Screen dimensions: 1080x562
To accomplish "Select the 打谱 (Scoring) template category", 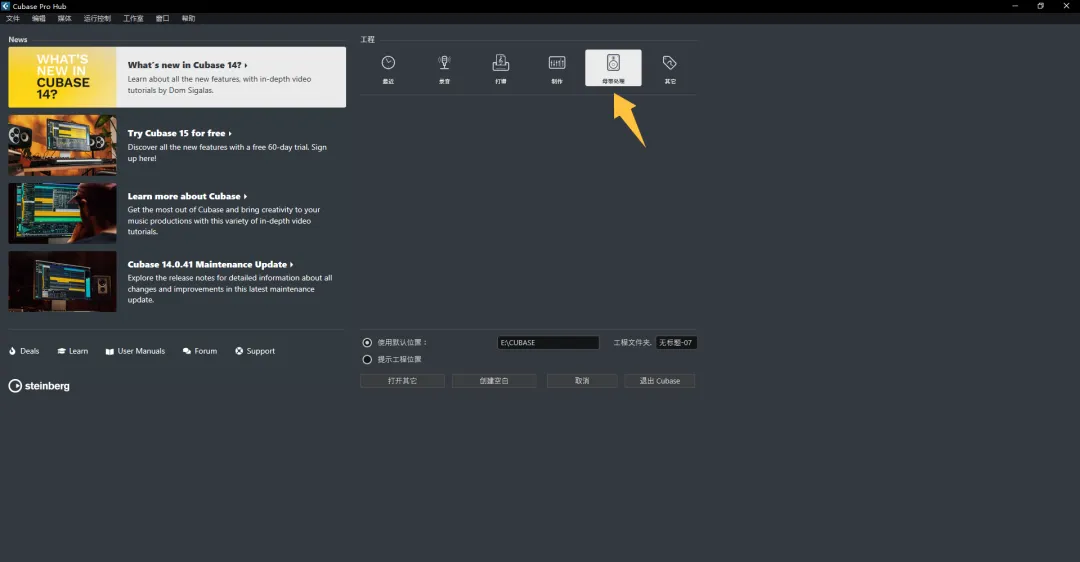I will coord(501,68).
